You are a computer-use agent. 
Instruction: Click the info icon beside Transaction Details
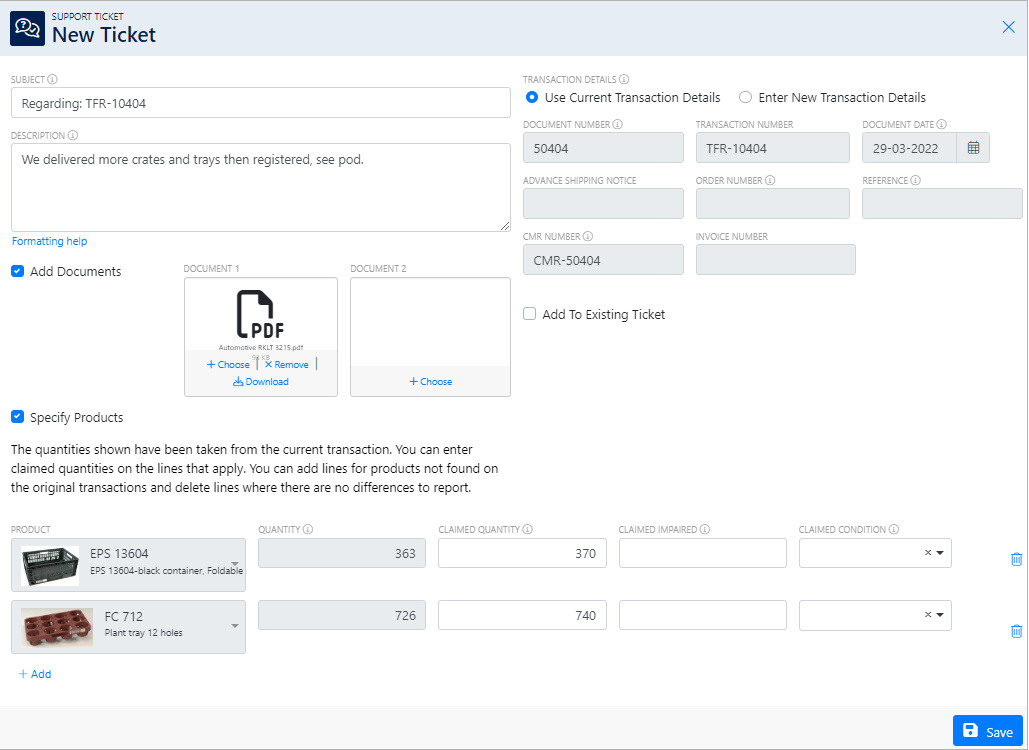[624, 80]
